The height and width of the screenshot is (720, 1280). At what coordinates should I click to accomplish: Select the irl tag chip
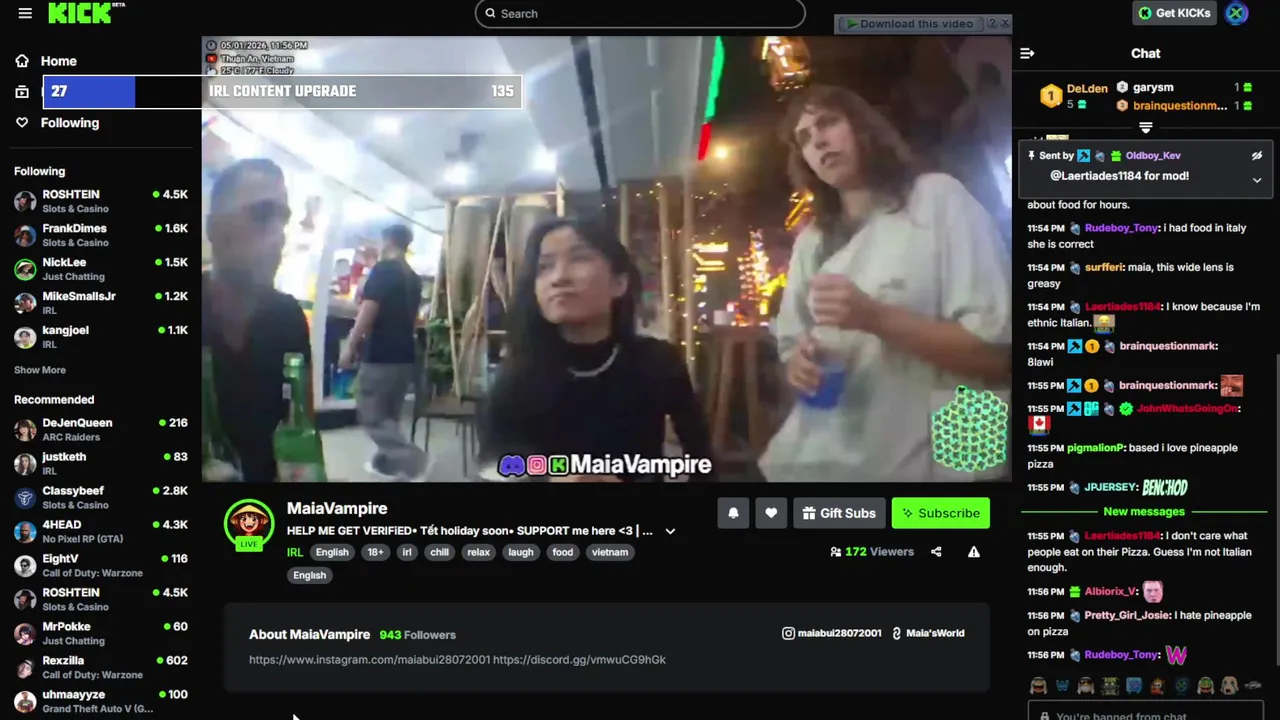[x=407, y=552]
